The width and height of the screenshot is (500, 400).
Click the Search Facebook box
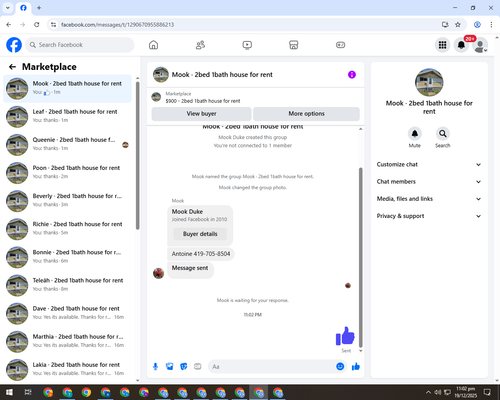point(80,45)
